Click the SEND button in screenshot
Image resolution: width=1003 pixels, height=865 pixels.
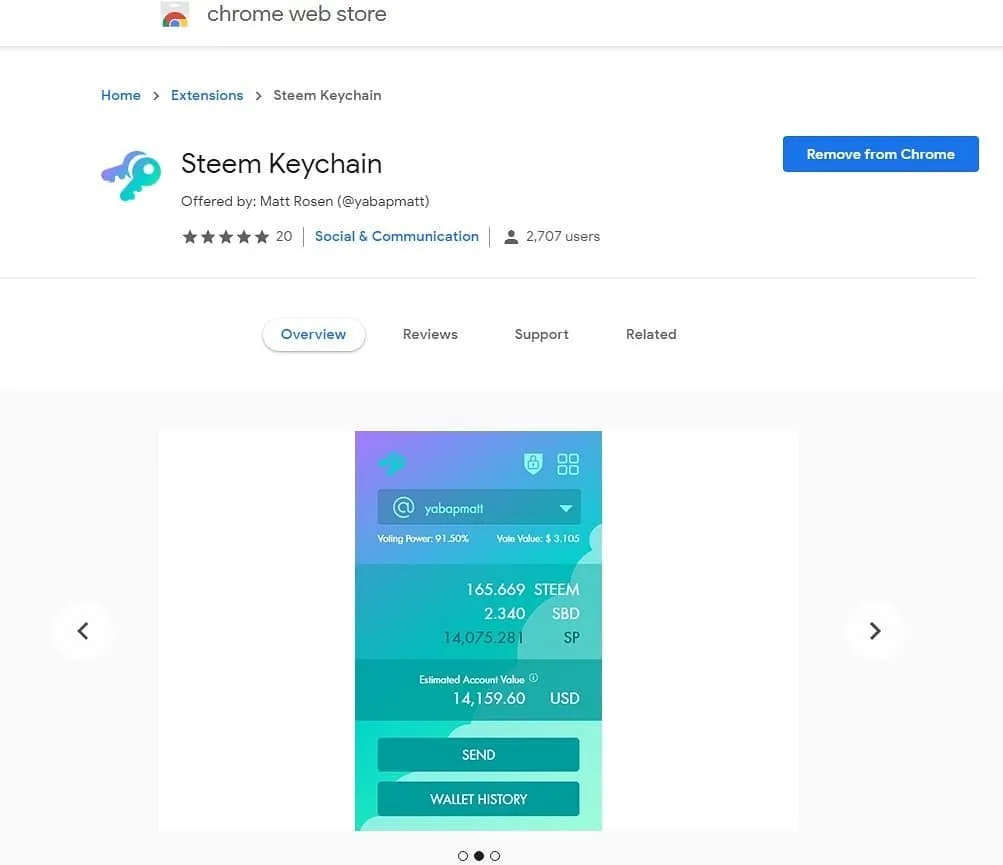pos(478,754)
